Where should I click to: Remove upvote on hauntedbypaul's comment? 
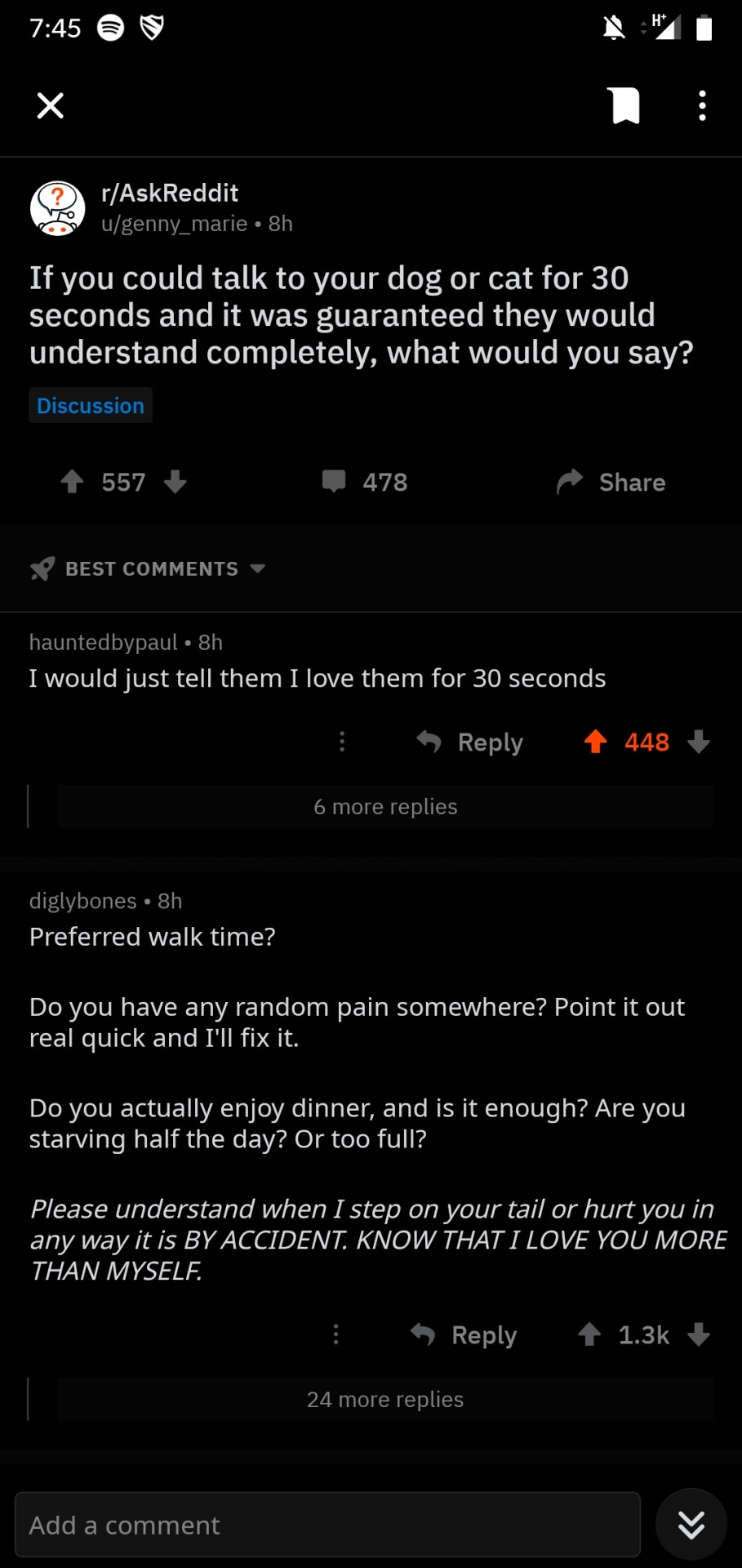pyautogui.click(x=596, y=742)
